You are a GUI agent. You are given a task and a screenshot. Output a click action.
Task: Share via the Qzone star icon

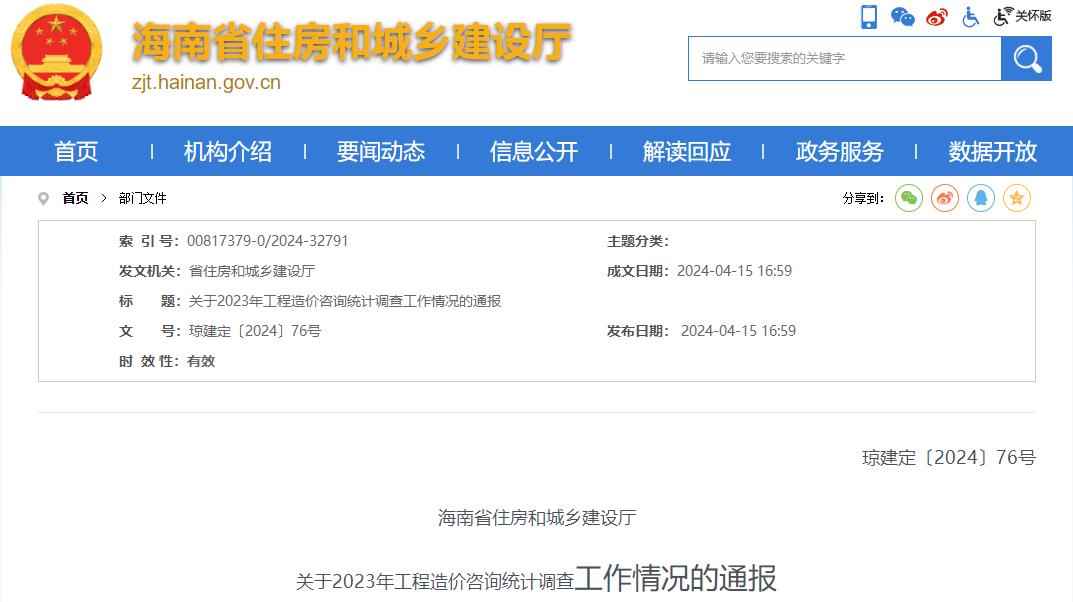(1016, 198)
